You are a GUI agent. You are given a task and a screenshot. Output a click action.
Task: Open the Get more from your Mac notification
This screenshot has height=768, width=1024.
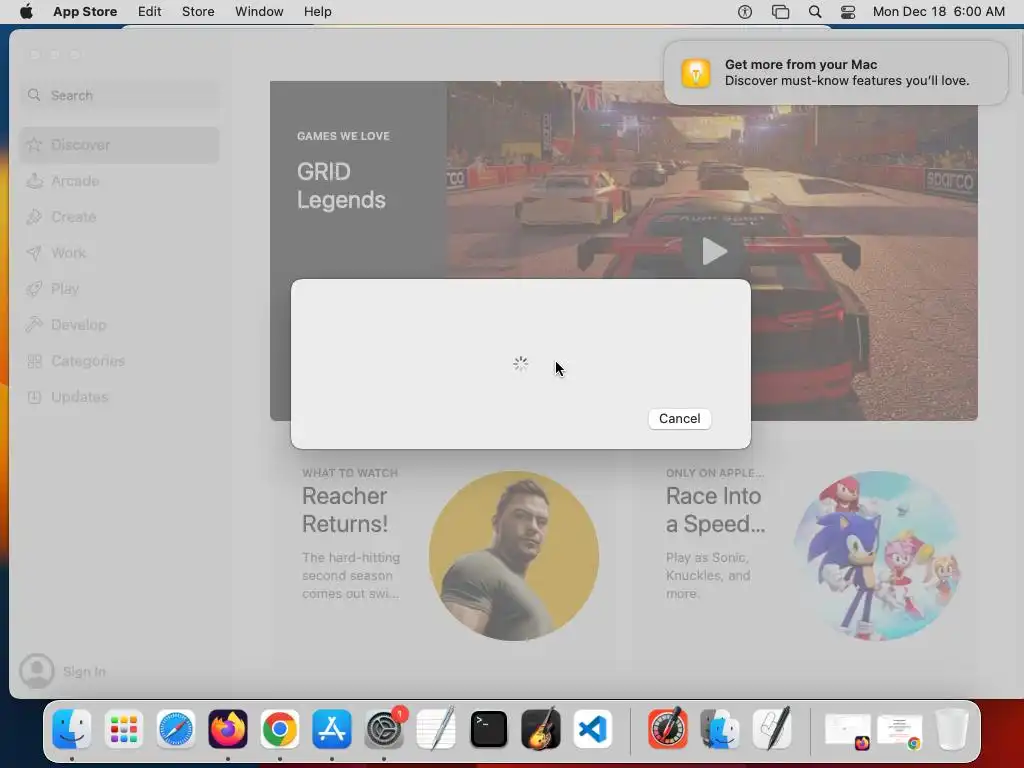[836, 73]
